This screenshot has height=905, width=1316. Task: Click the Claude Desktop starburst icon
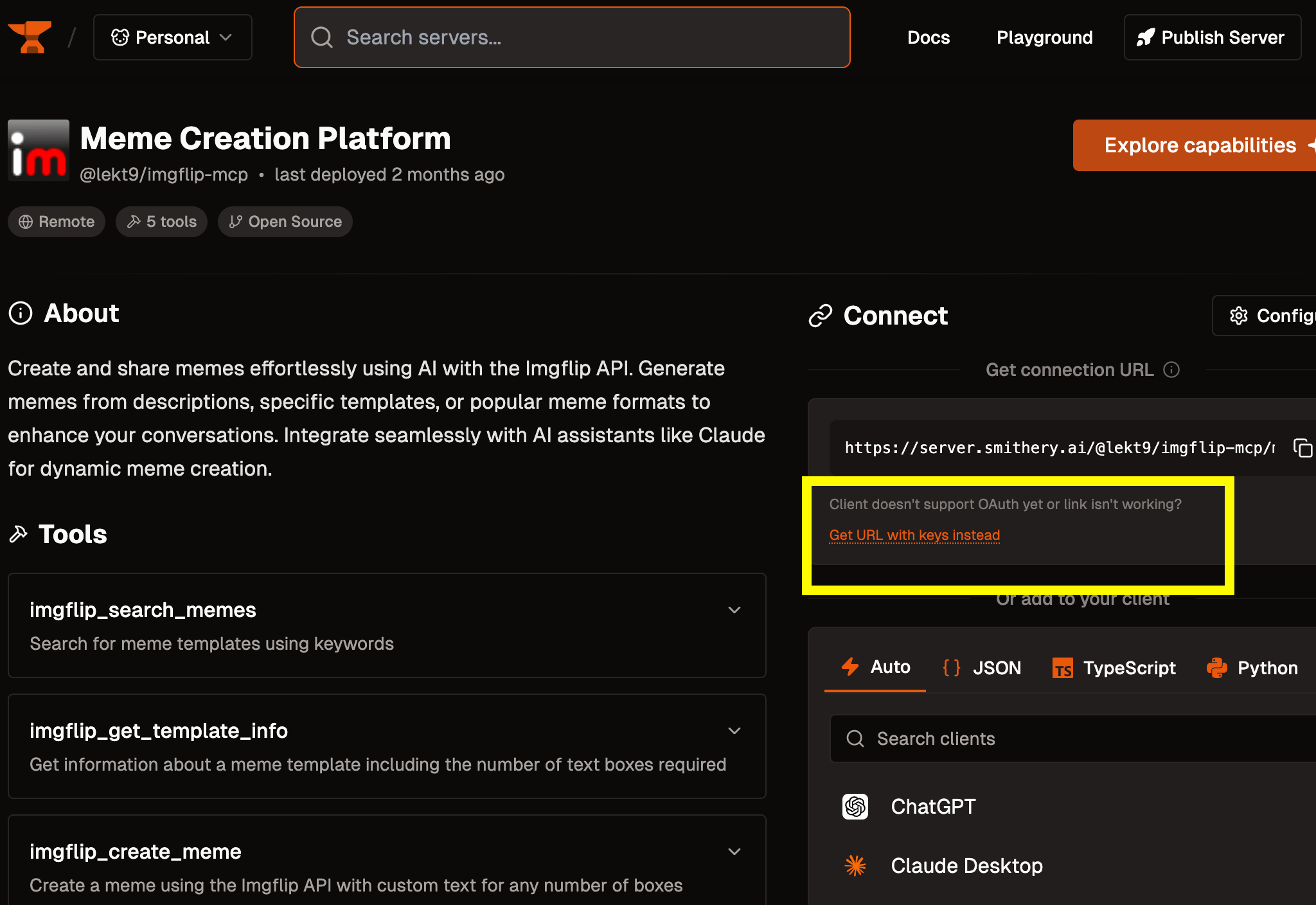855,866
